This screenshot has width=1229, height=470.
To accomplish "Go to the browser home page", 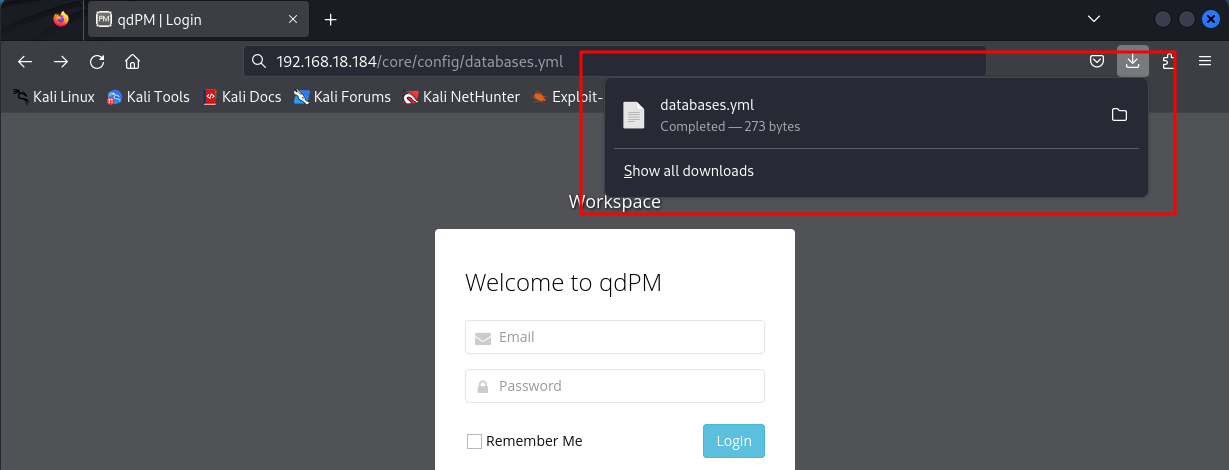I will pos(132,61).
